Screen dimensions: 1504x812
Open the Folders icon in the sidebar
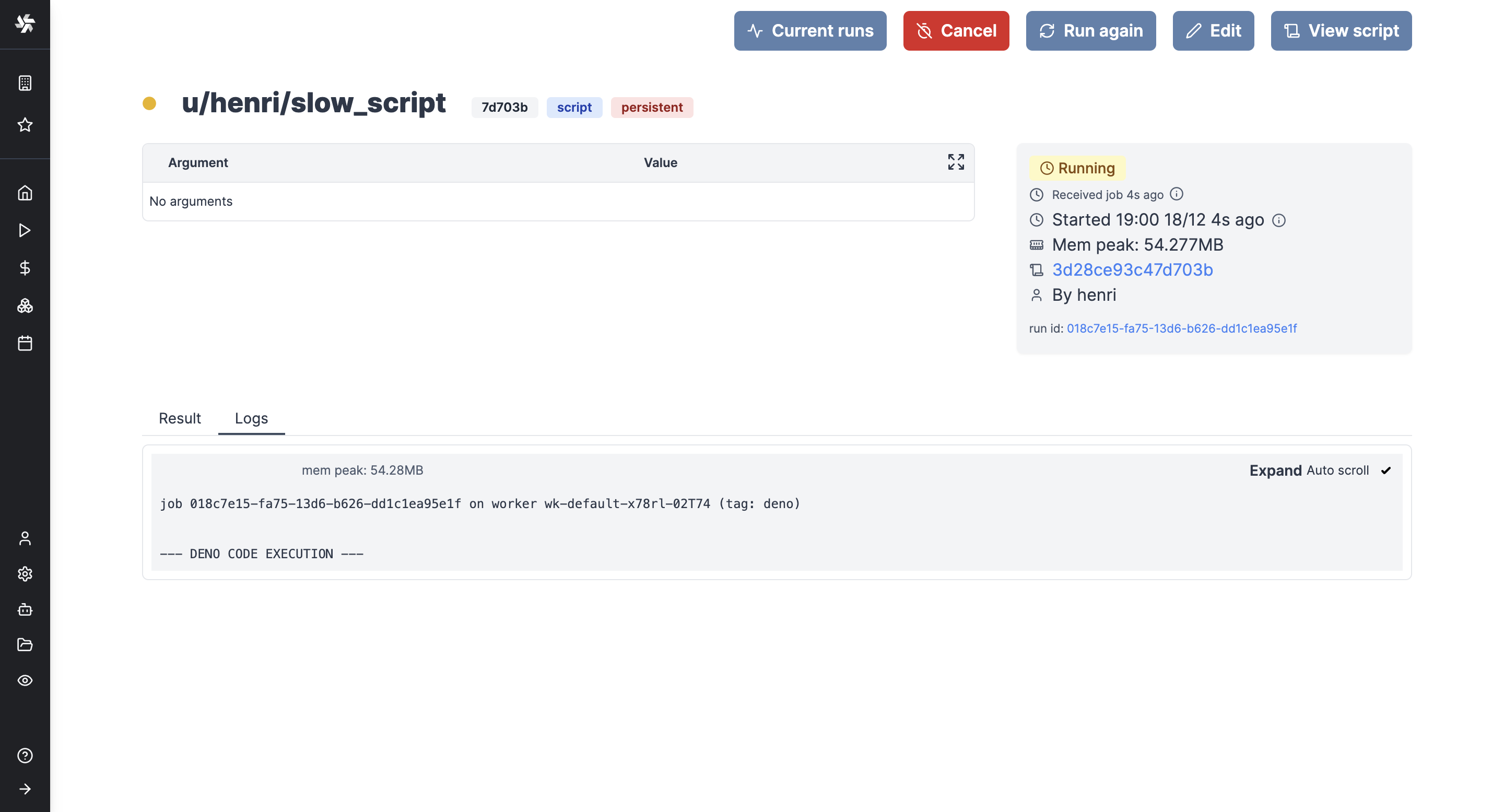click(x=25, y=644)
